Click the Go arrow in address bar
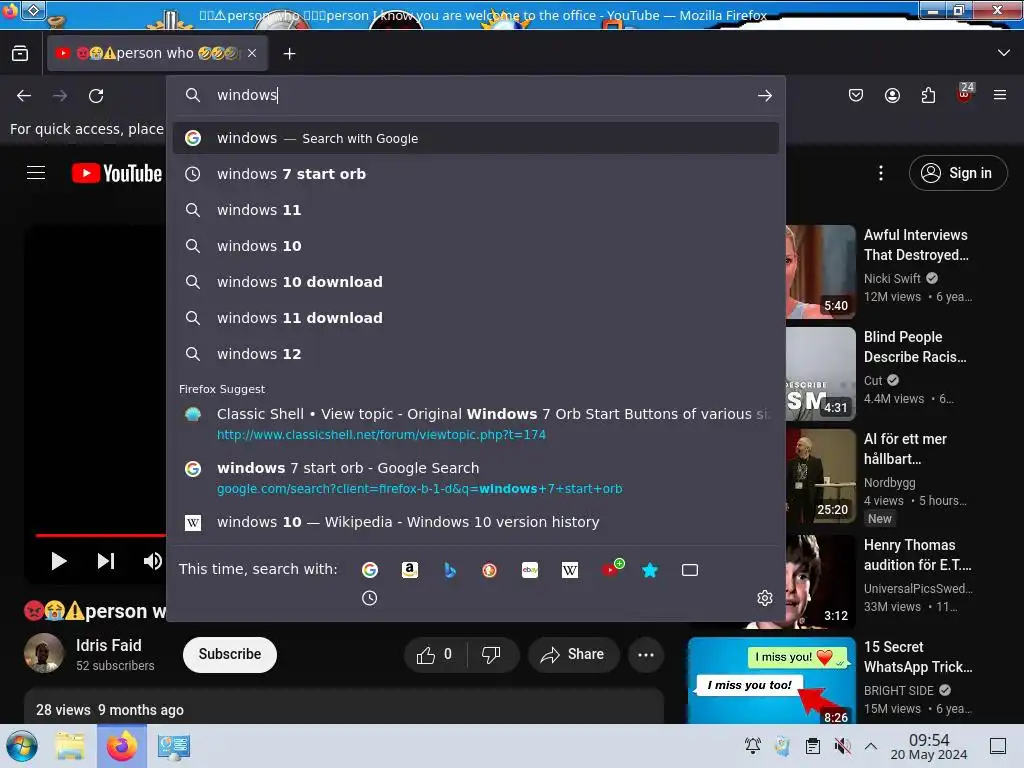Screen dimensions: 1024x768 [x=765, y=96]
